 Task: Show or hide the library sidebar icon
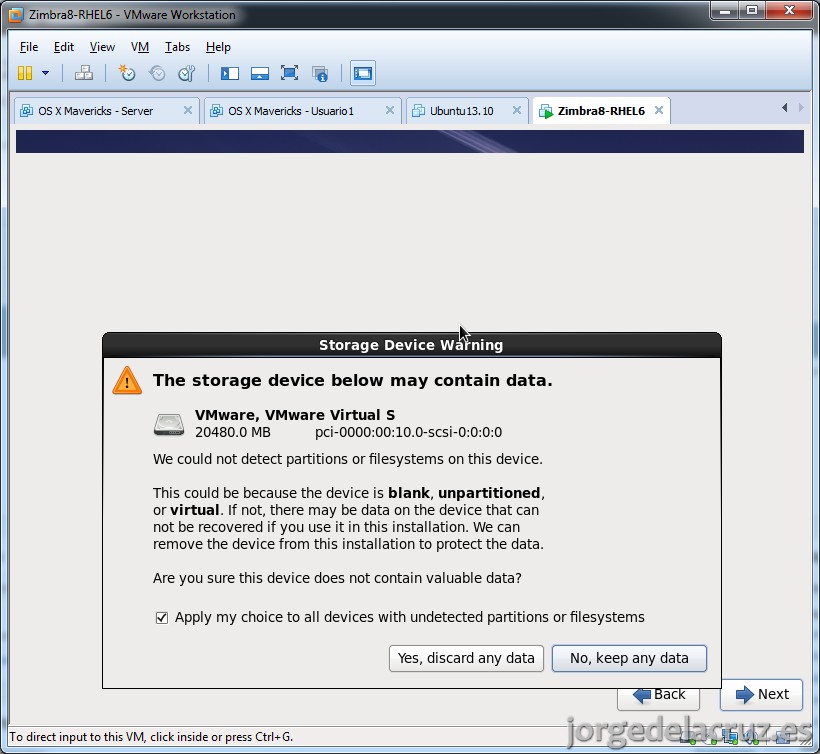(230, 73)
